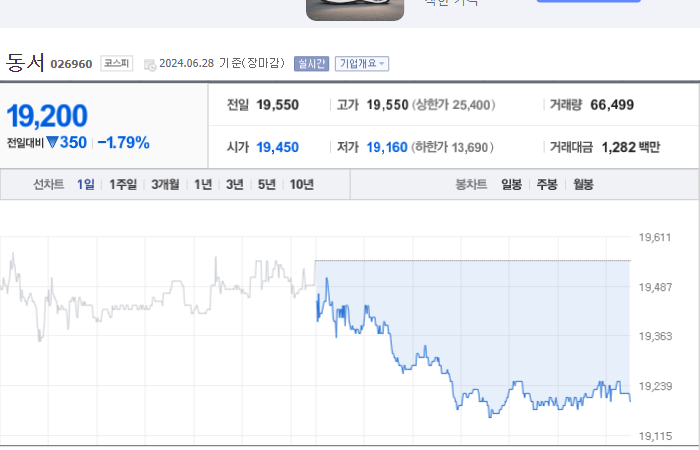Click previous close value 19,550 next to 전일
Image resolution: width=700 pixels, height=450 pixels.
(278, 105)
